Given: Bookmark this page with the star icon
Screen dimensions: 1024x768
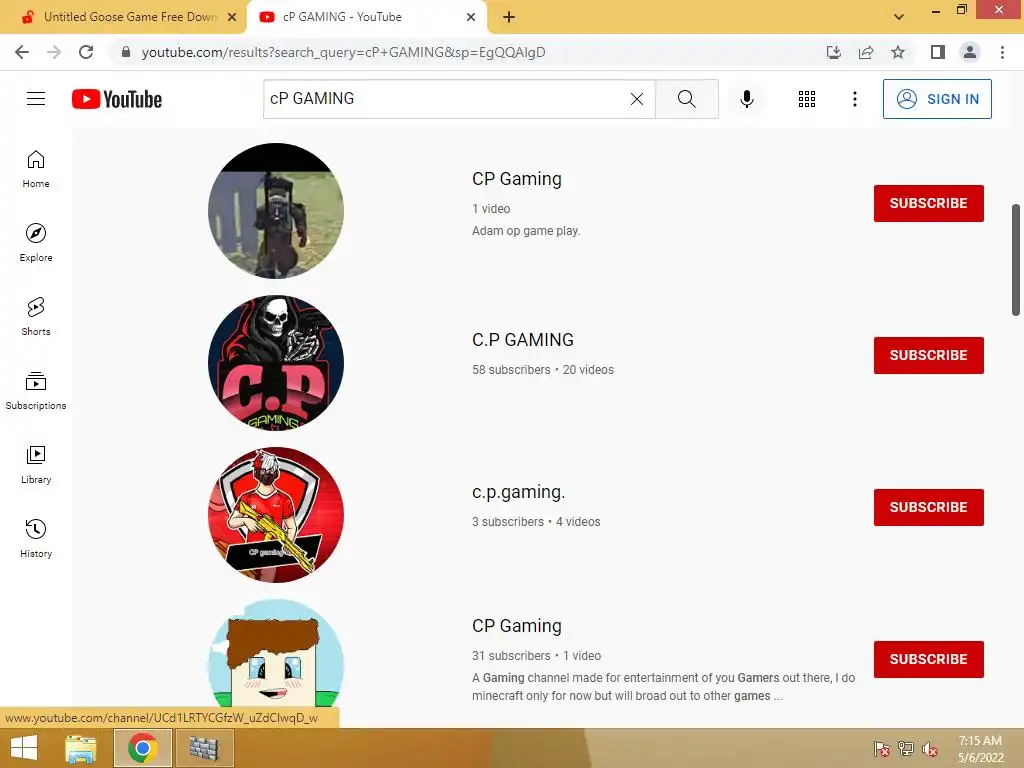Looking at the screenshot, I should tap(898, 52).
